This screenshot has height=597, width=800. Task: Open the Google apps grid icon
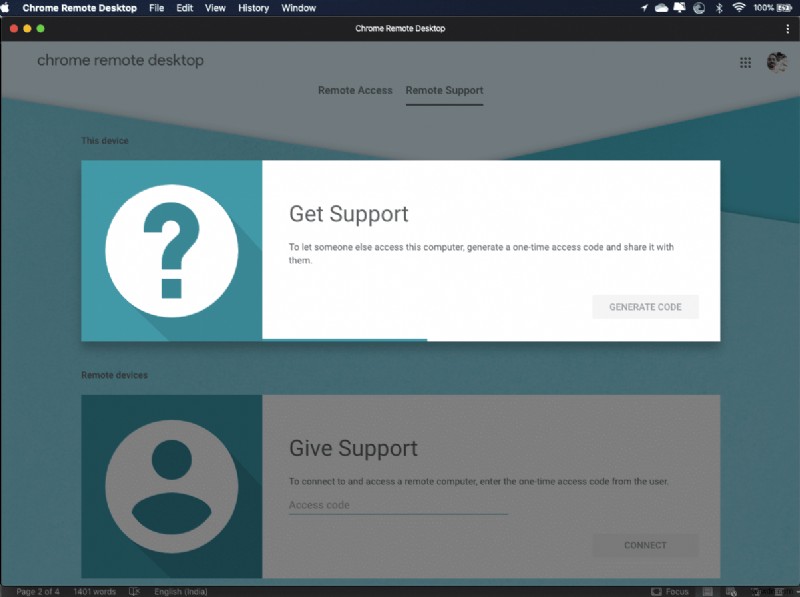(745, 62)
